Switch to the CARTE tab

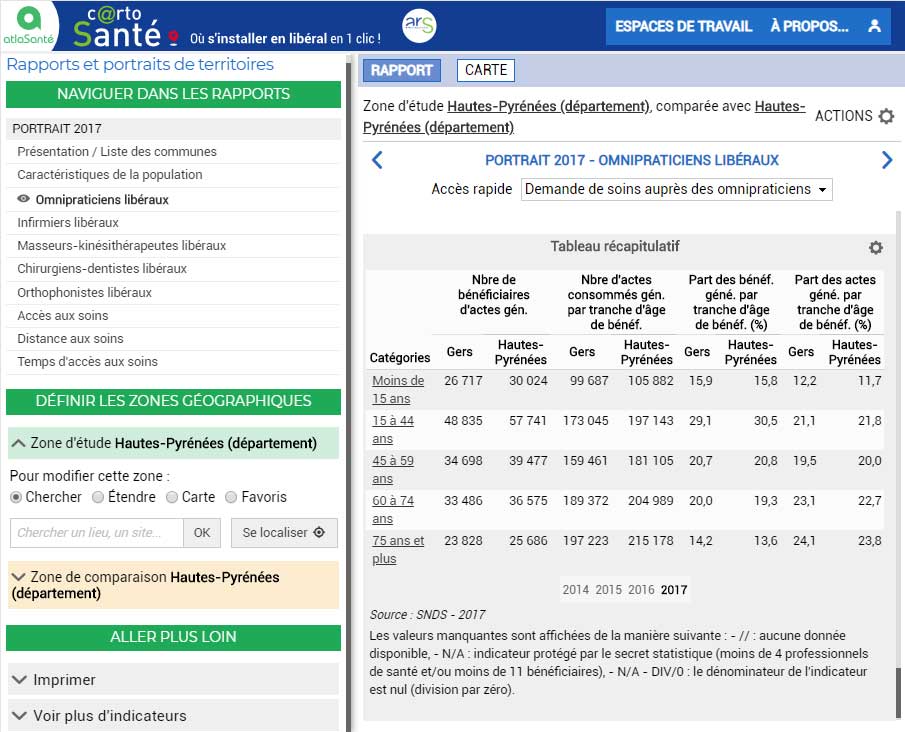(485, 70)
